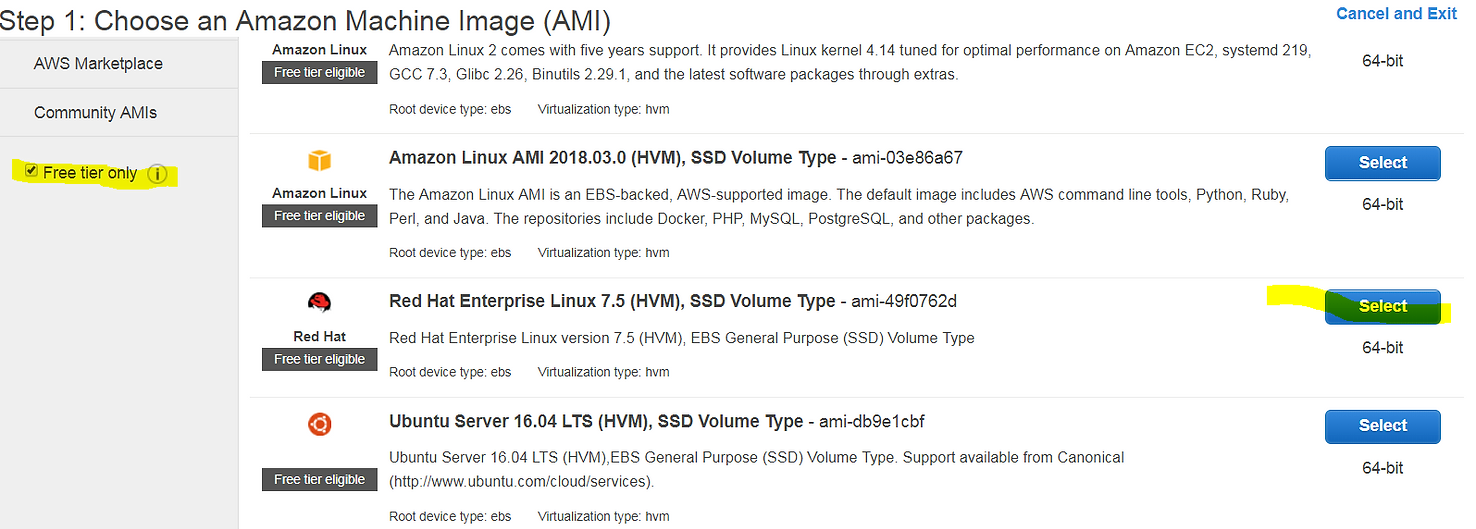Uncheck the Free tier only checkbox
This screenshot has height=529, width=1476.
(x=31, y=171)
